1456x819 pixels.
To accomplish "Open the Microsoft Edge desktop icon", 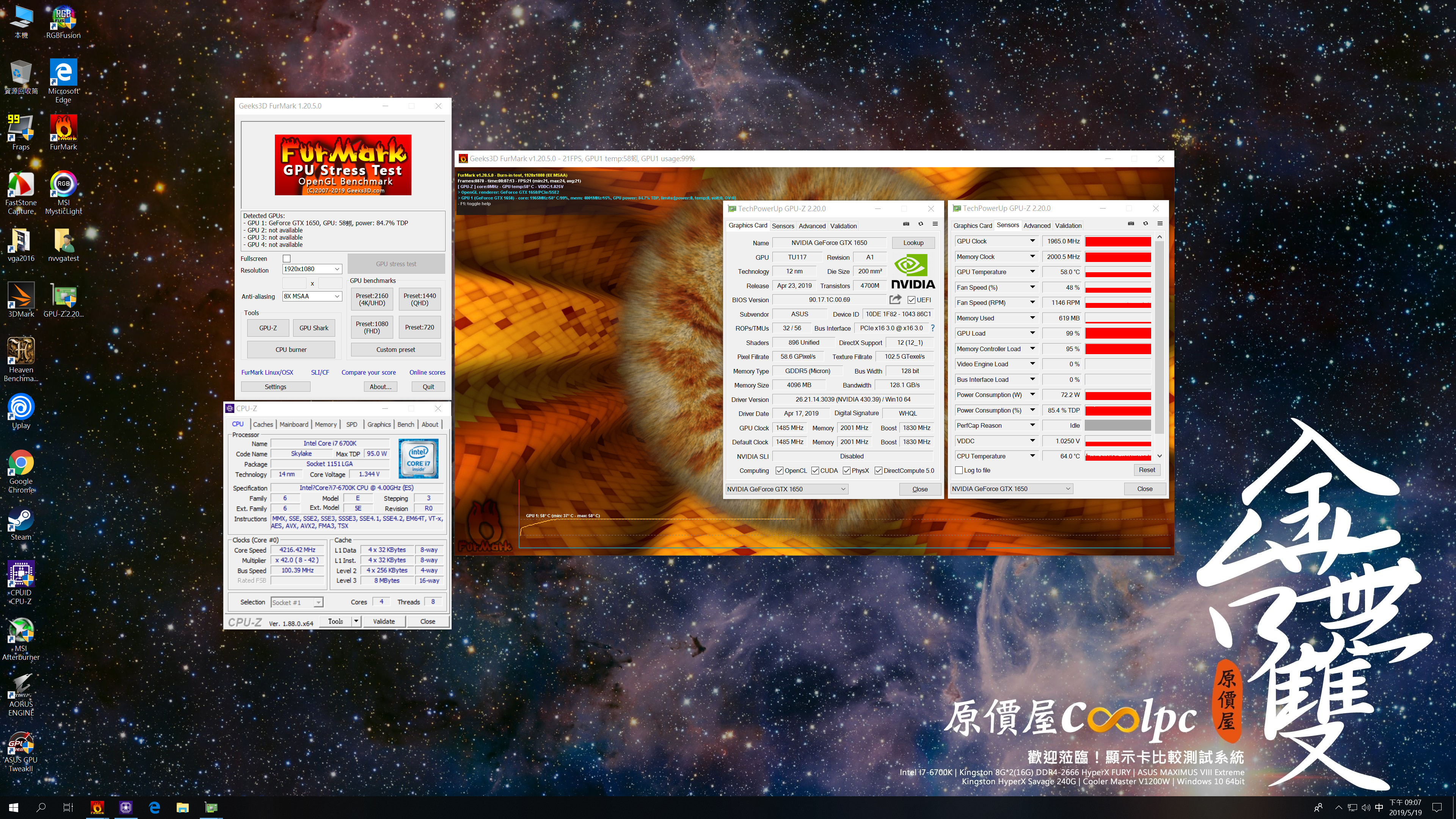I will [63, 82].
